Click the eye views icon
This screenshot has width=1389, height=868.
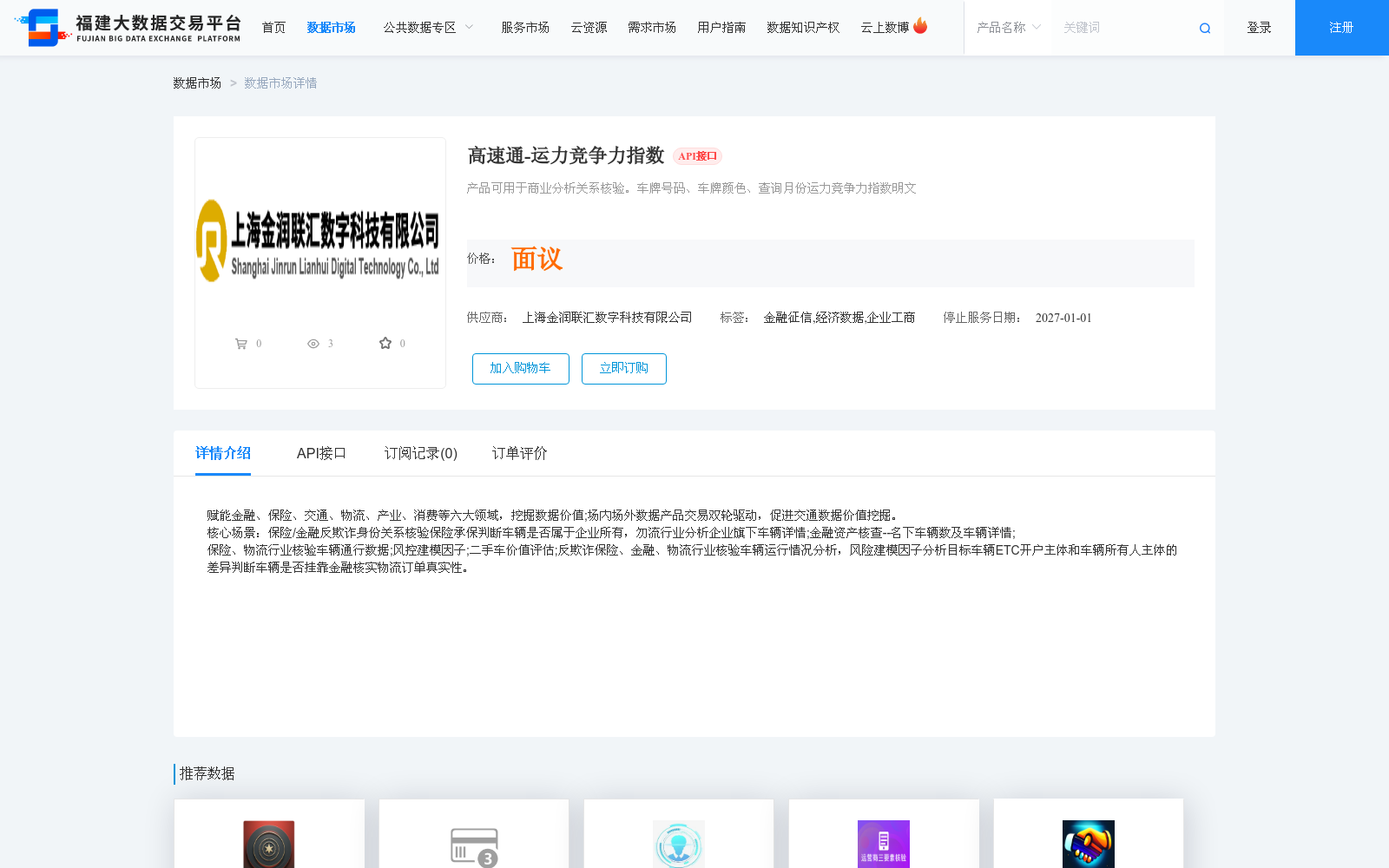313,344
